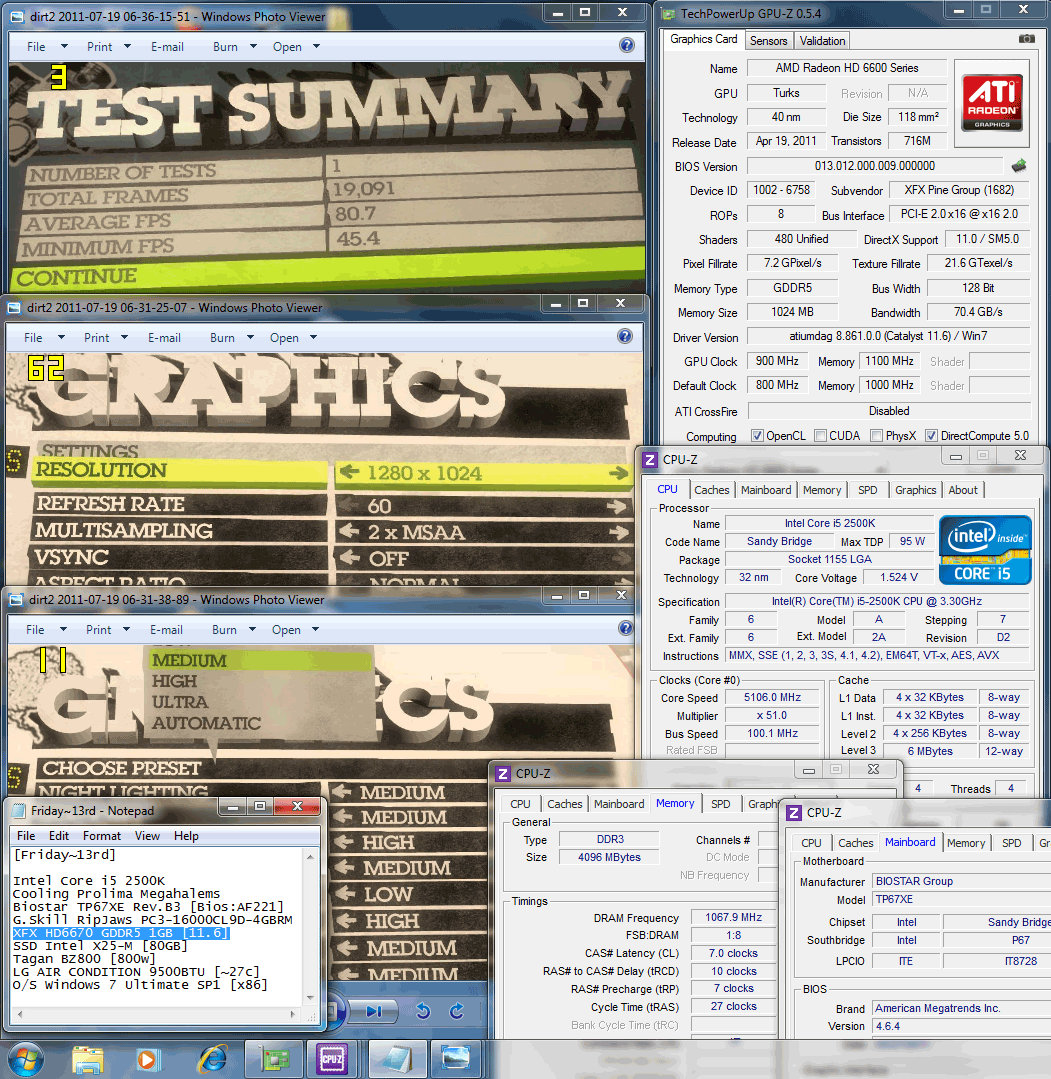This screenshot has width=1051, height=1079.
Task: Rotate the photo counterclockwise
Action: coord(423,1011)
